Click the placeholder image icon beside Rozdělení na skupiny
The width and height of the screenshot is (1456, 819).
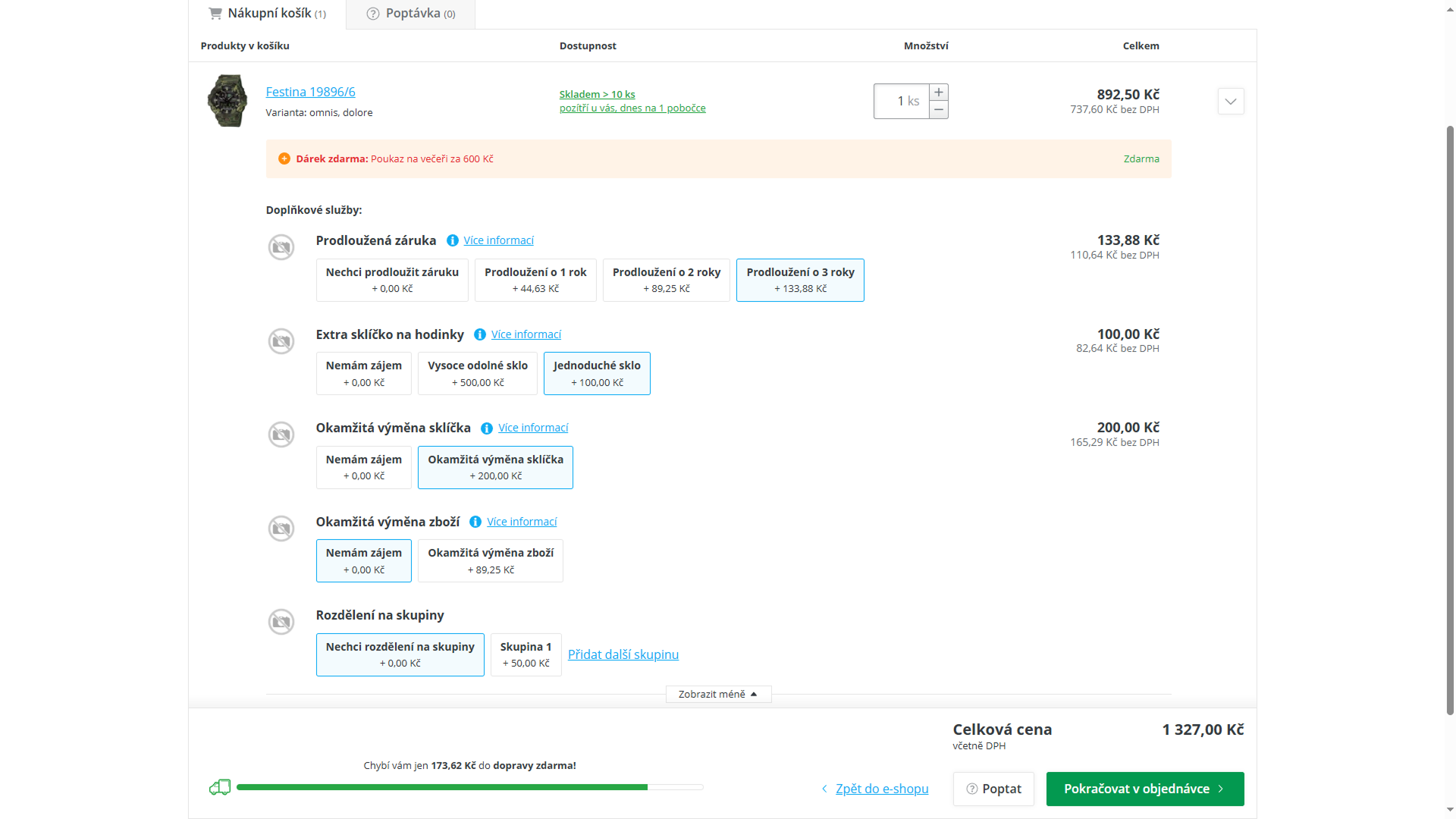point(281,622)
